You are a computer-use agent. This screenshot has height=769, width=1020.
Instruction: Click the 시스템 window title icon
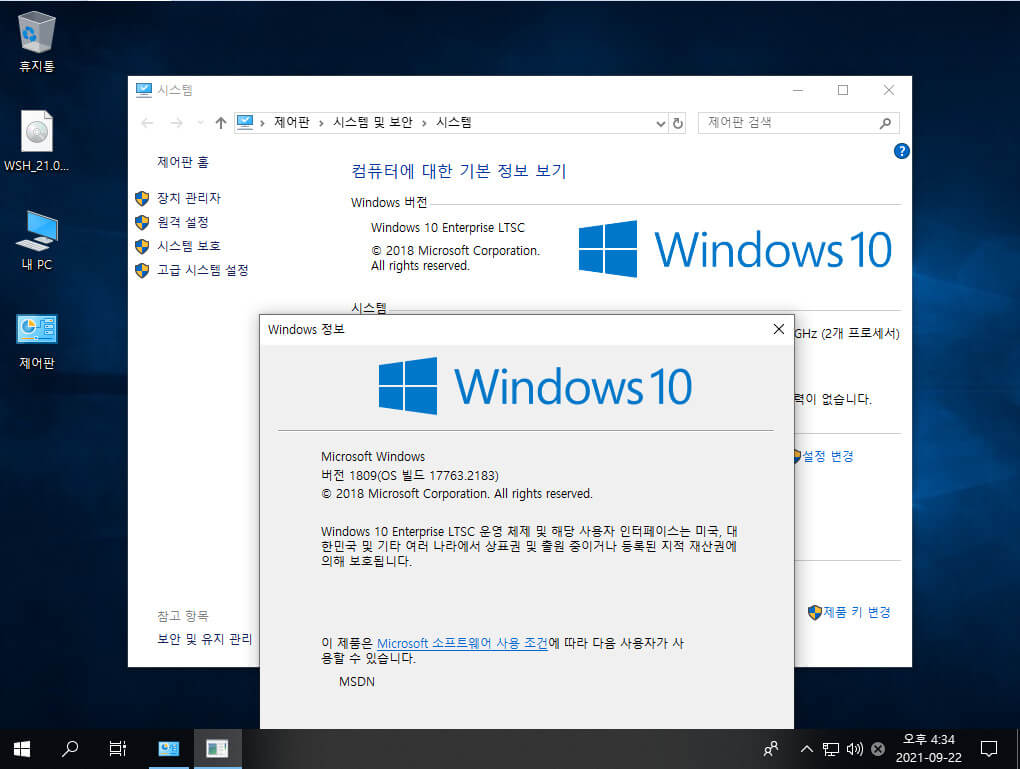tap(144, 90)
